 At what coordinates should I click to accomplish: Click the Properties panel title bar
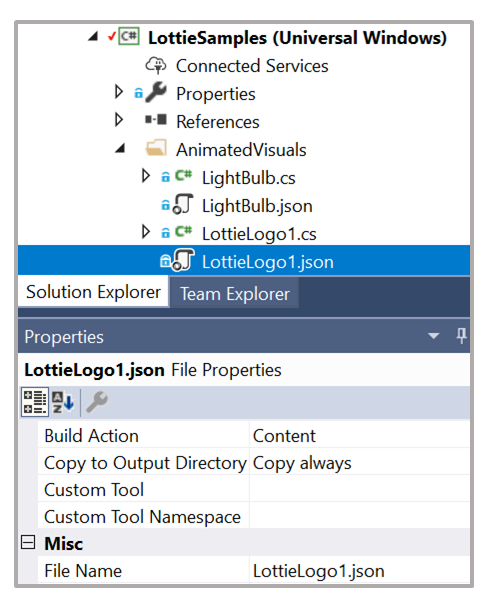coord(244,336)
